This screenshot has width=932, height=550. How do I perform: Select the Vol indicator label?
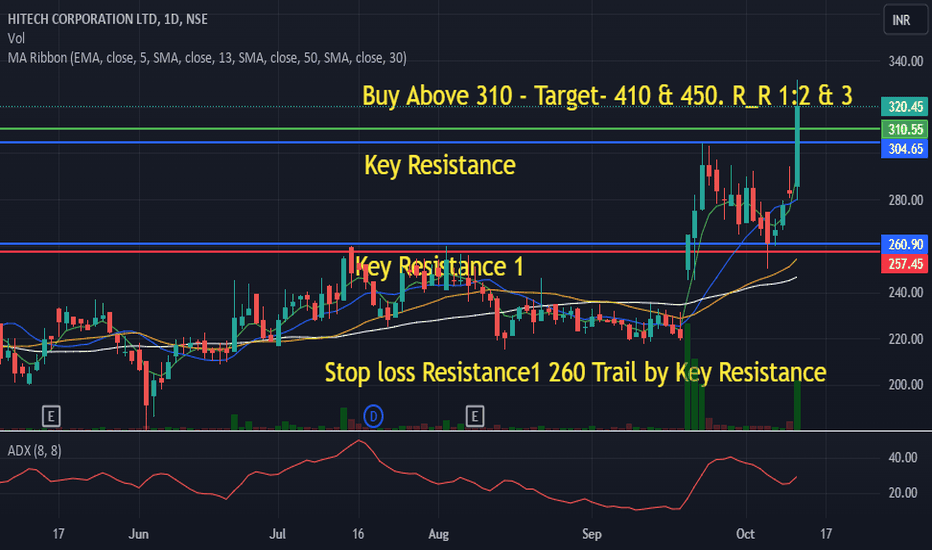click(16, 39)
